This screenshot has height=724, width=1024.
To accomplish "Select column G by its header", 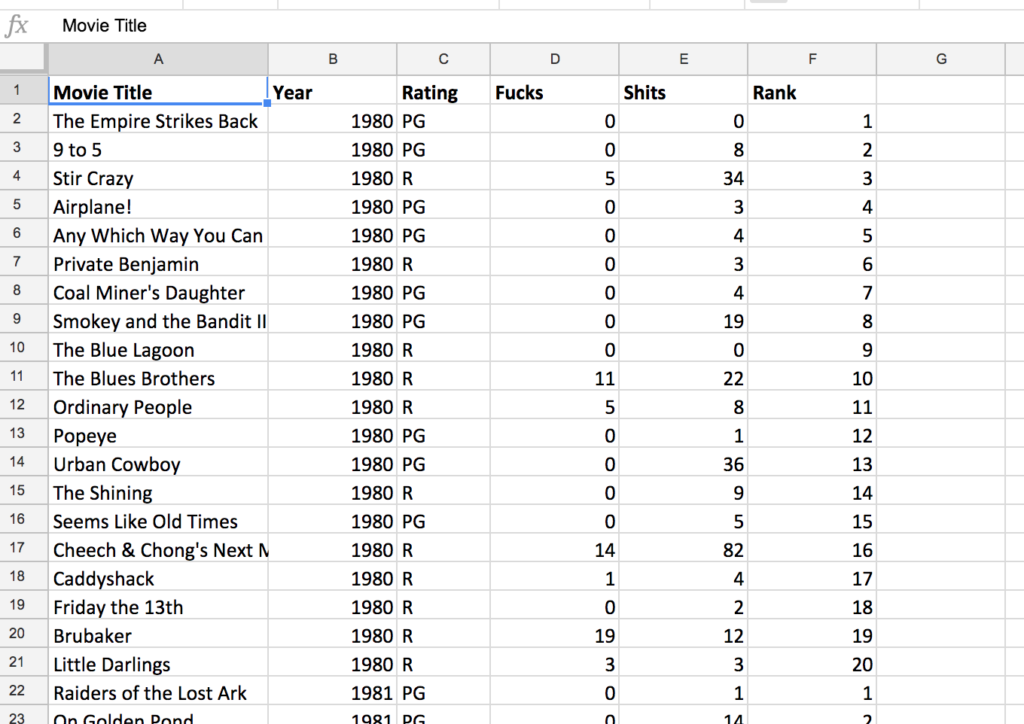I will click(x=940, y=59).
